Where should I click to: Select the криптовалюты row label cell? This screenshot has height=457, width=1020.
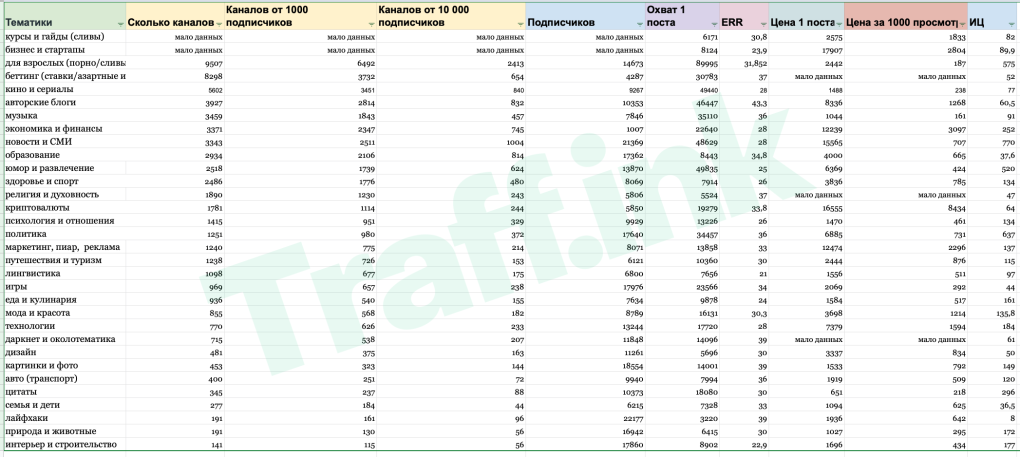pos(64,208)
